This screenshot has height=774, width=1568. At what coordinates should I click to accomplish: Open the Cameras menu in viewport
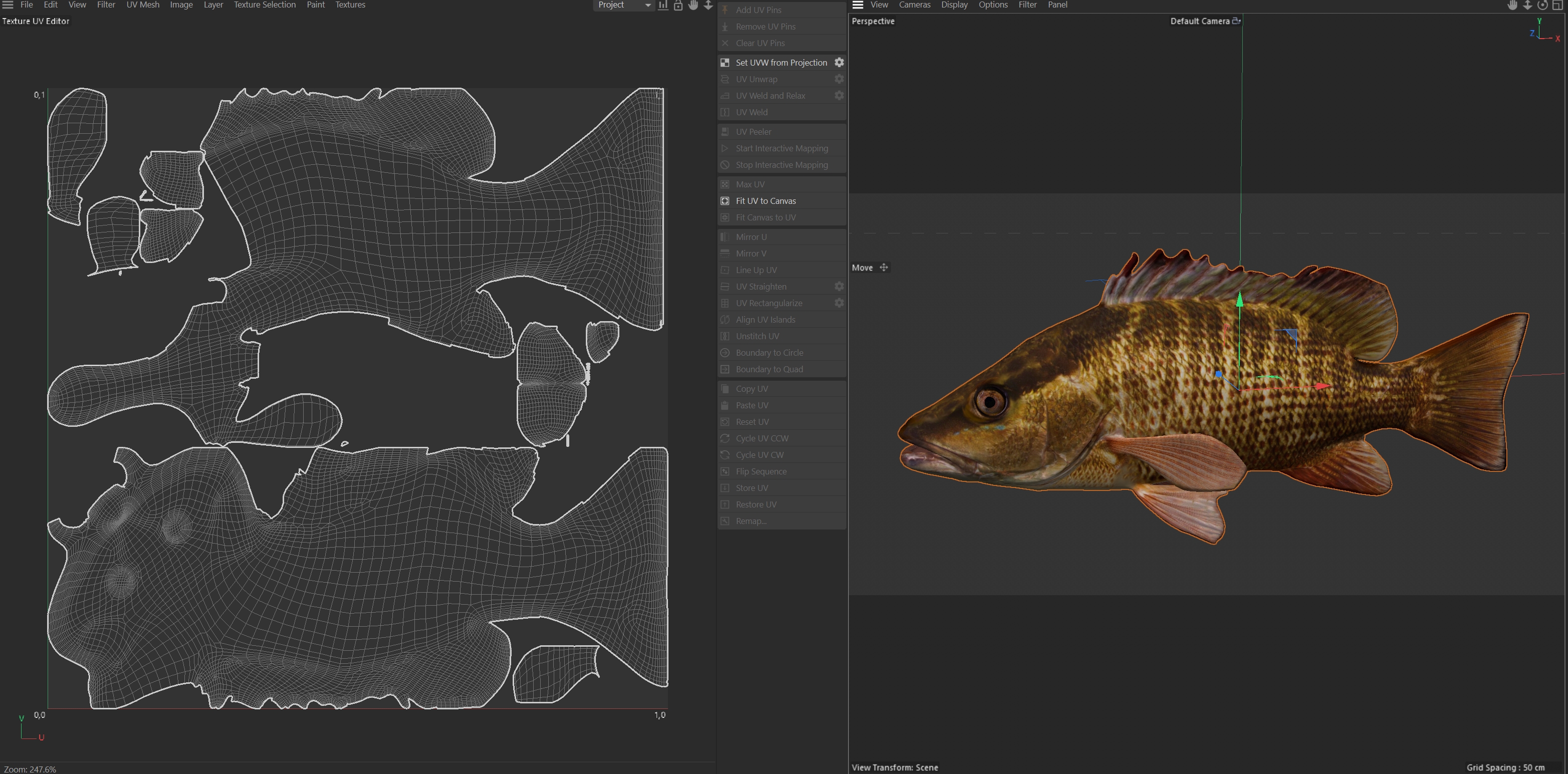(x=914, y=5)
